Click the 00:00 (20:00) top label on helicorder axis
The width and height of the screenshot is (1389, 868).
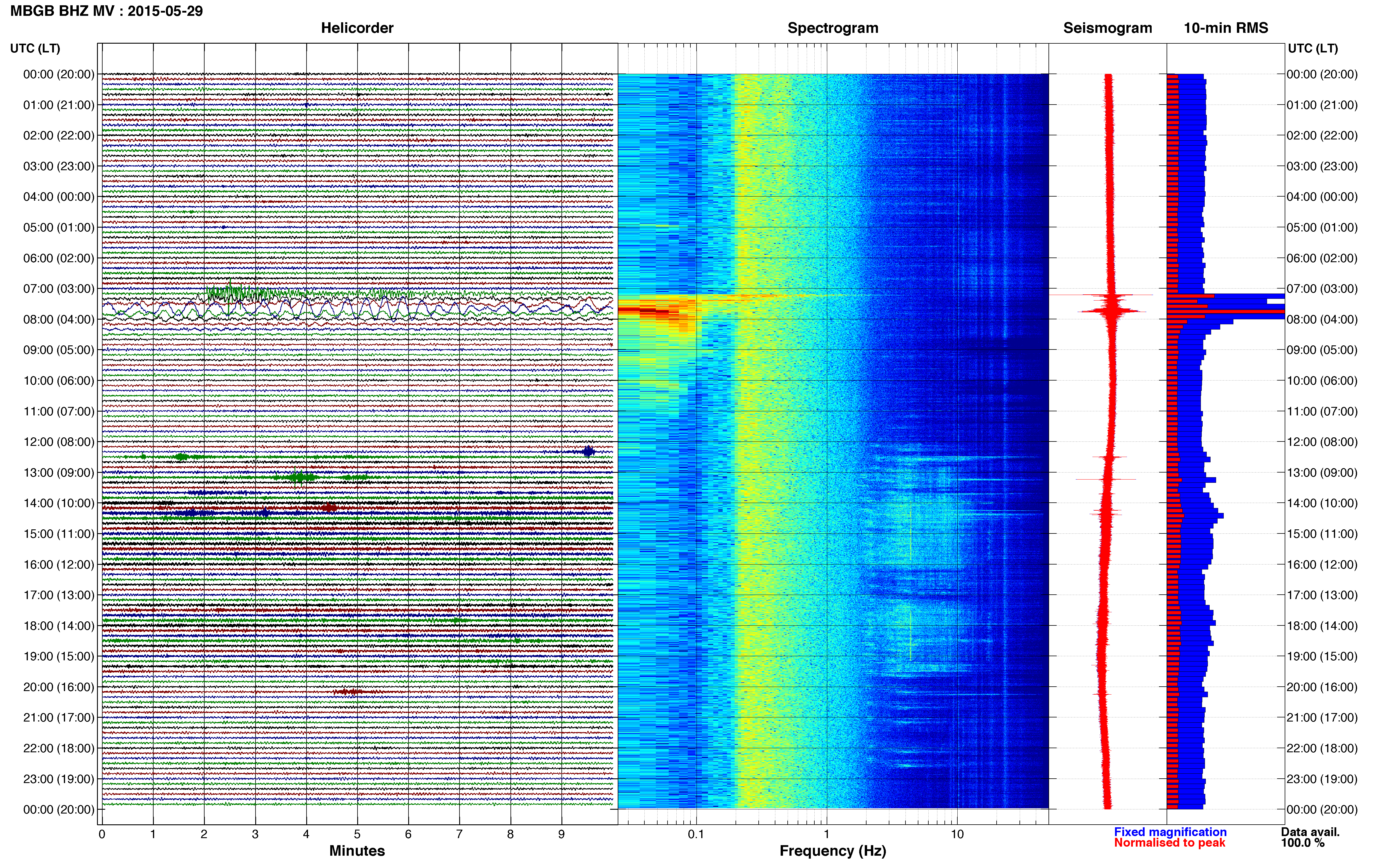59,74
